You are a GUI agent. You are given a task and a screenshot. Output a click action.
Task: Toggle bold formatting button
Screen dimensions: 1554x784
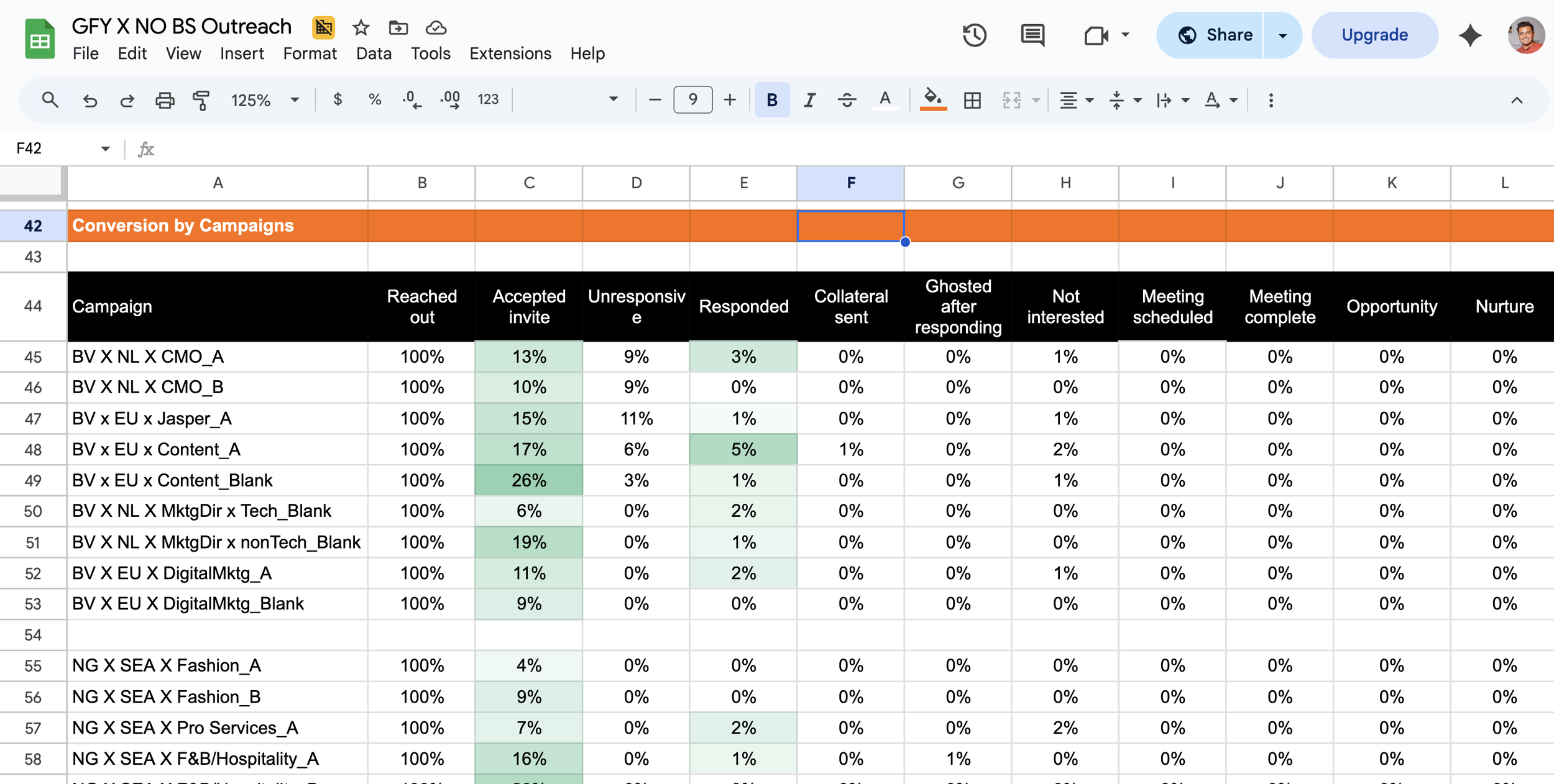[x=772, y=100]
